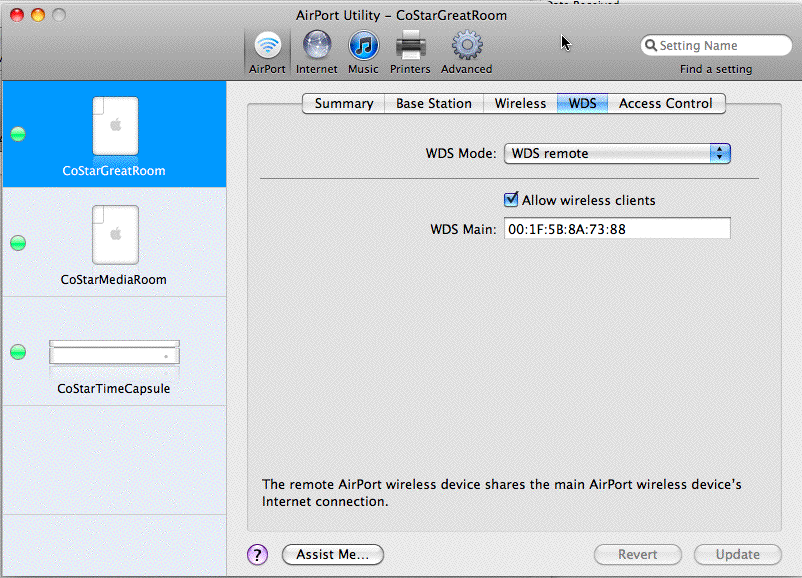
Task: Click the CoStarMediaRoom label in sidebar
Action: coord(114,280)
